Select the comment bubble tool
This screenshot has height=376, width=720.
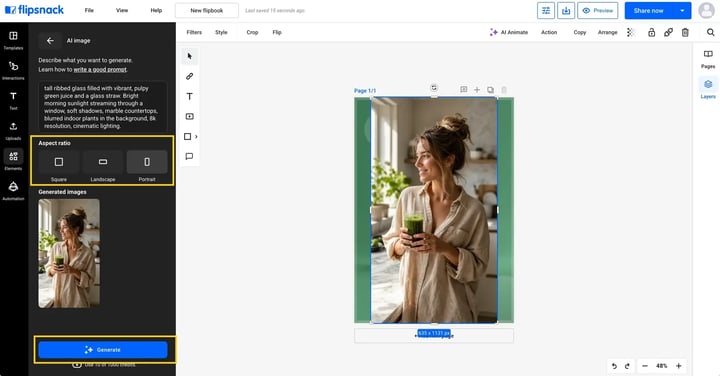click(190, 157)
